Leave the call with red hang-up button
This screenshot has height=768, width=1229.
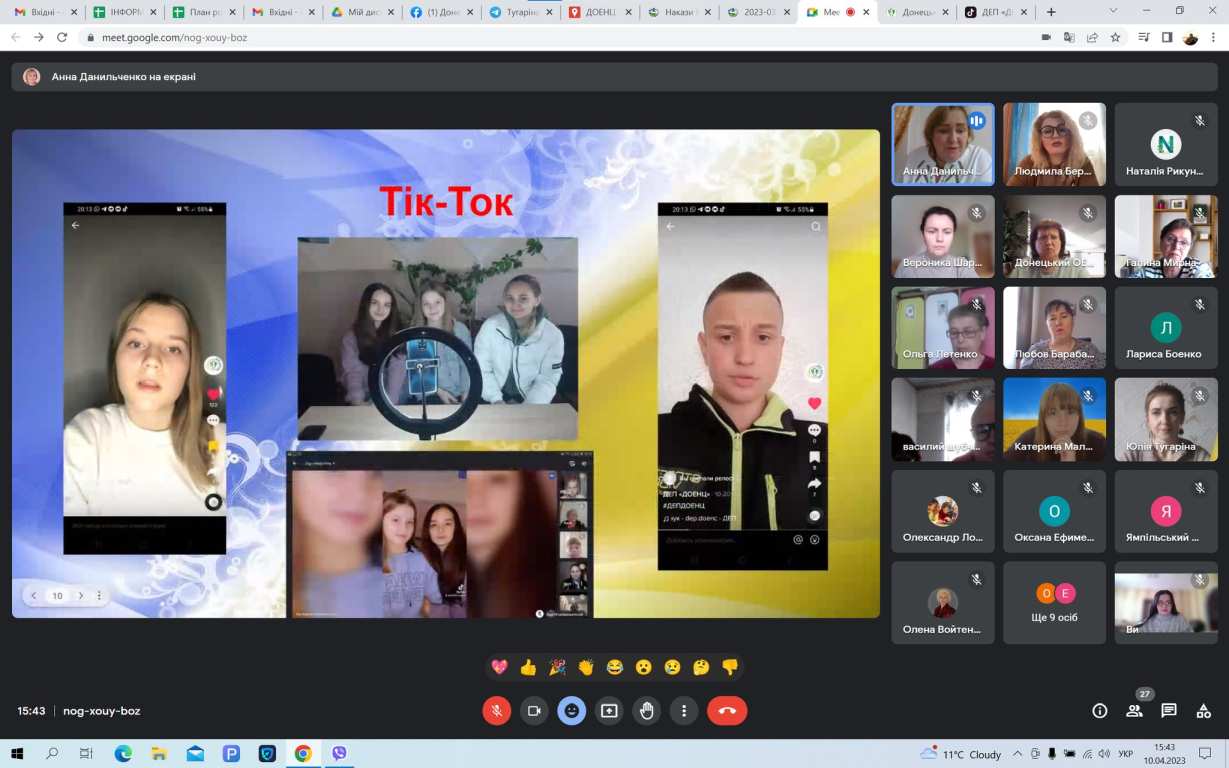point(727,711)
